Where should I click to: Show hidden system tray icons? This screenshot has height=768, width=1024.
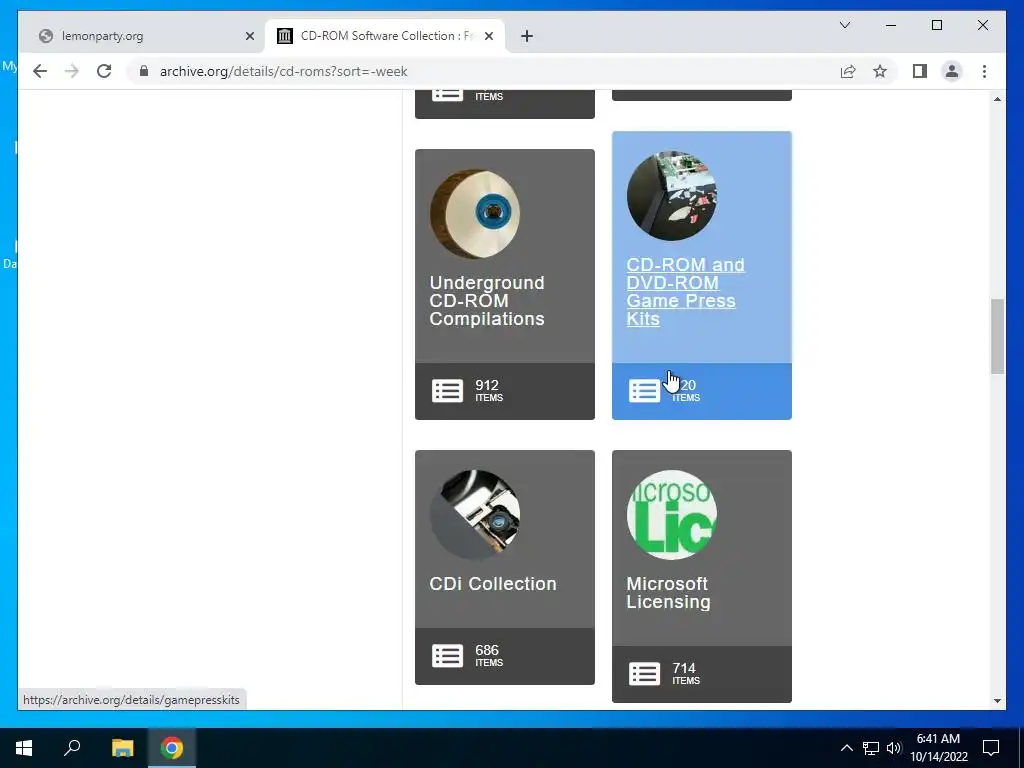[x=846, y=748]
